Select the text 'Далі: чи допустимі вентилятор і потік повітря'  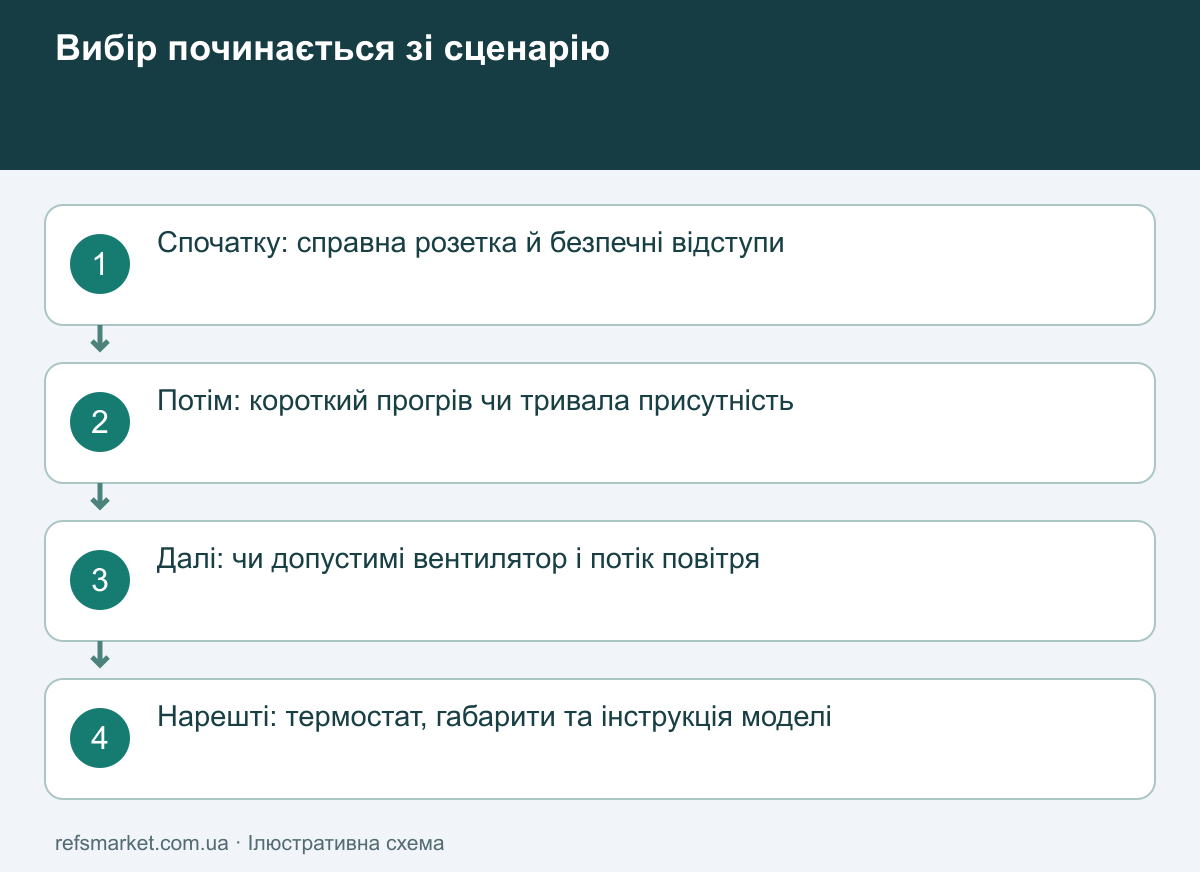pyautogui.click(x=459, y=559)
